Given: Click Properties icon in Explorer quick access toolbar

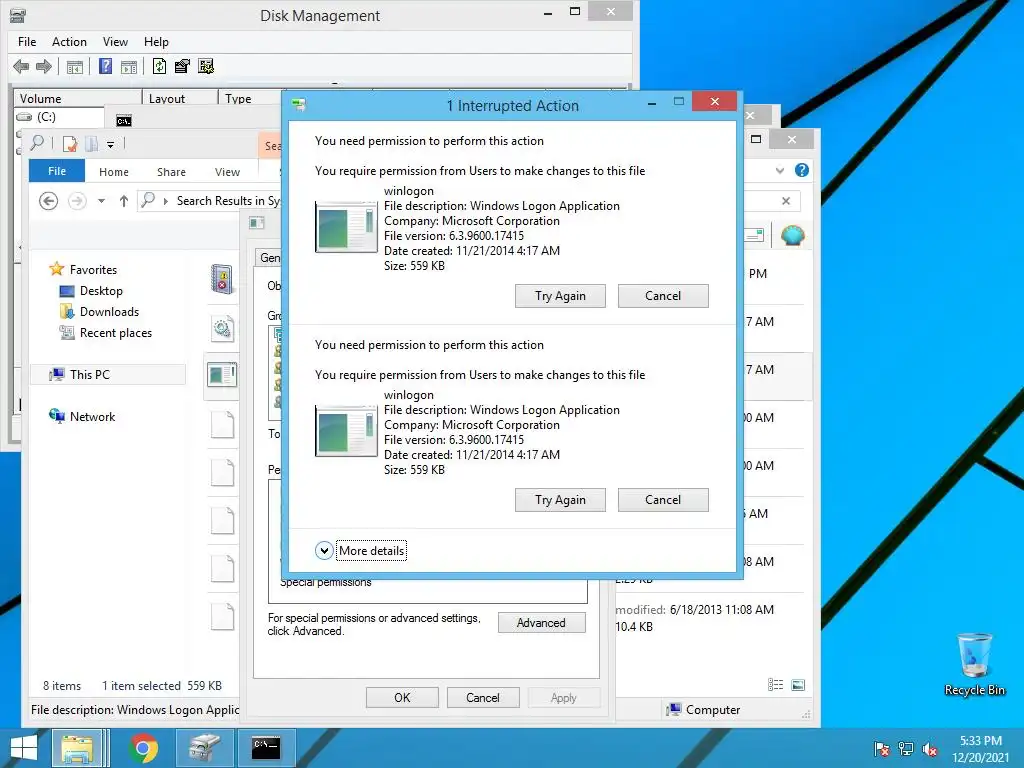Looking at the screenshot, I should (69, 144).
